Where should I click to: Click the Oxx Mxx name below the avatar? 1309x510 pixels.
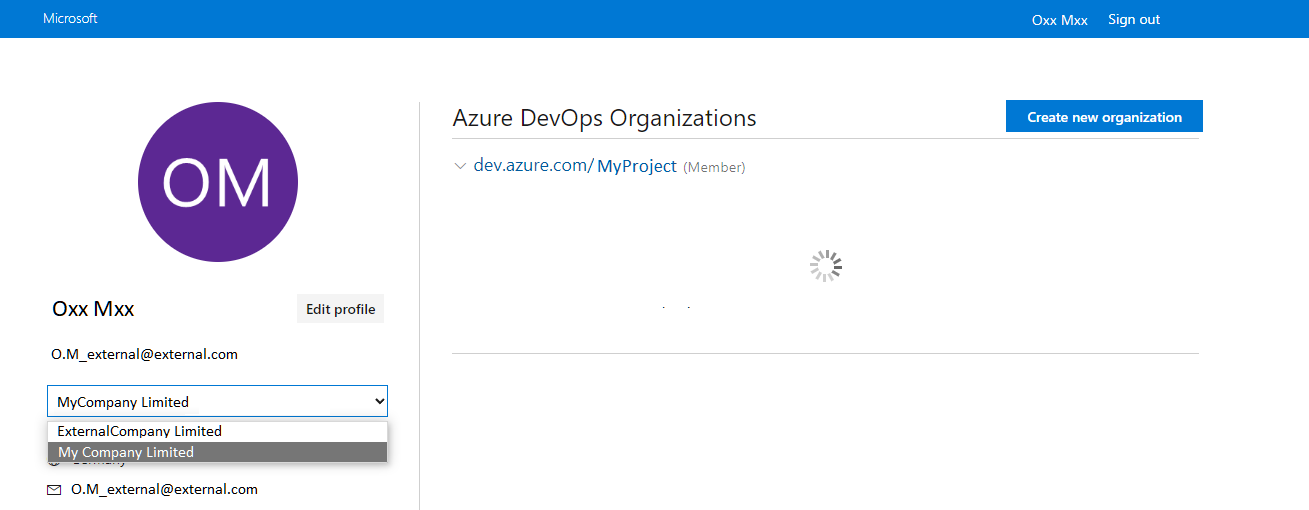click(93, 309)
